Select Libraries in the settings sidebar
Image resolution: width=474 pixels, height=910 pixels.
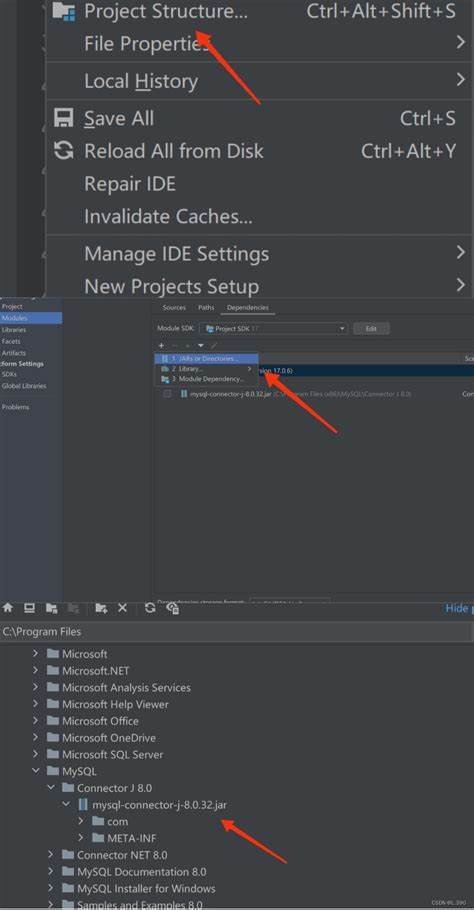(x=14, y=330)
